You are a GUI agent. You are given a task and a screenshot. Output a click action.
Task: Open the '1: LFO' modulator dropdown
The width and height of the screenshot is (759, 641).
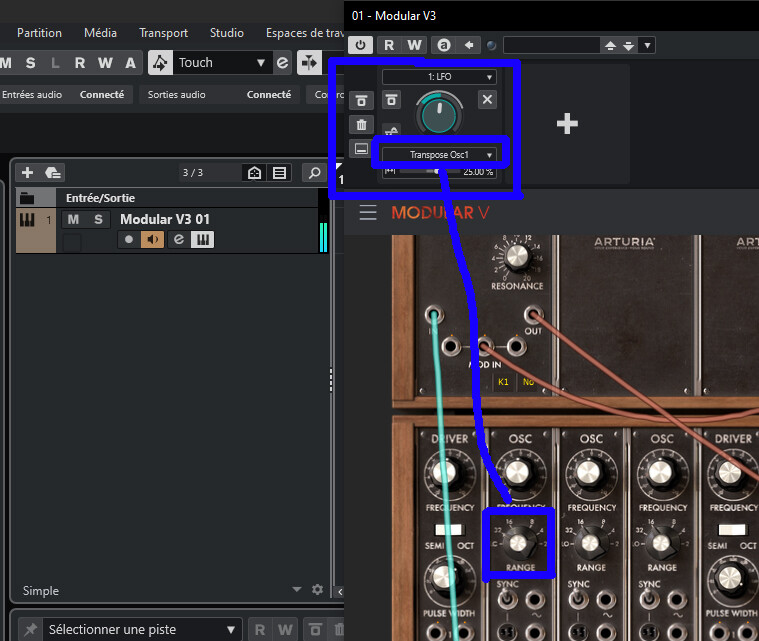[439, 76]
